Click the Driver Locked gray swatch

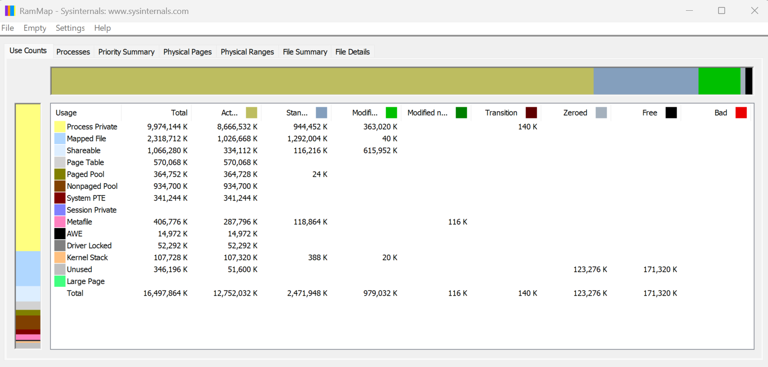click(x=60, y=245)
